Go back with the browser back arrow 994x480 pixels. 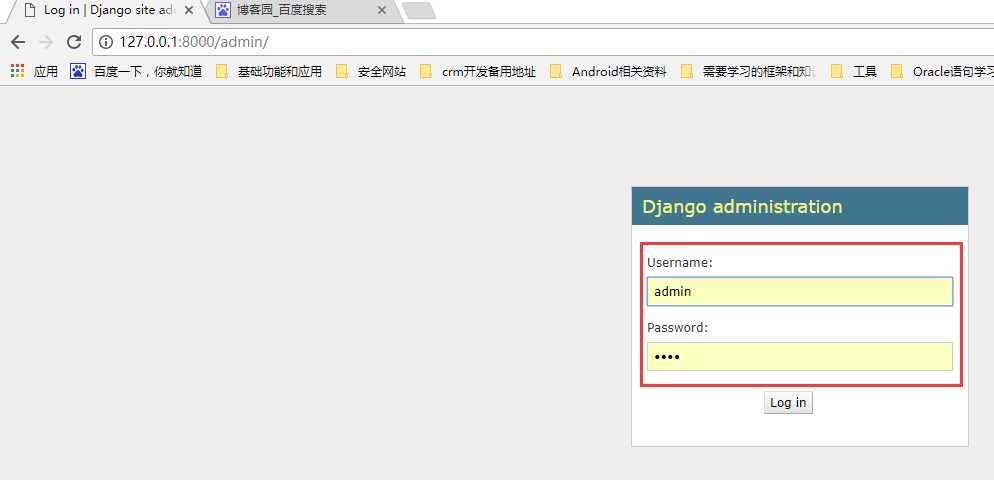tap(18, 42)
